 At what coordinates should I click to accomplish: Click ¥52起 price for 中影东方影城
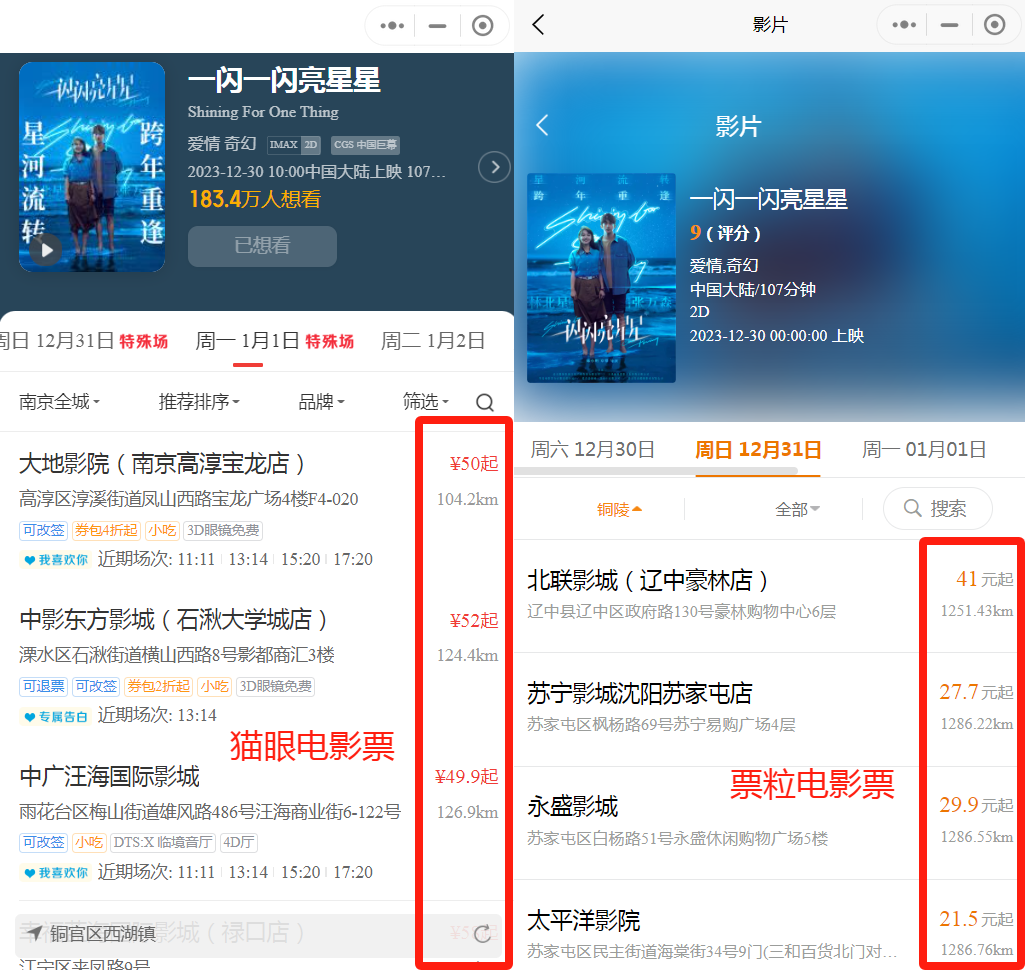[x=474, y=620]
